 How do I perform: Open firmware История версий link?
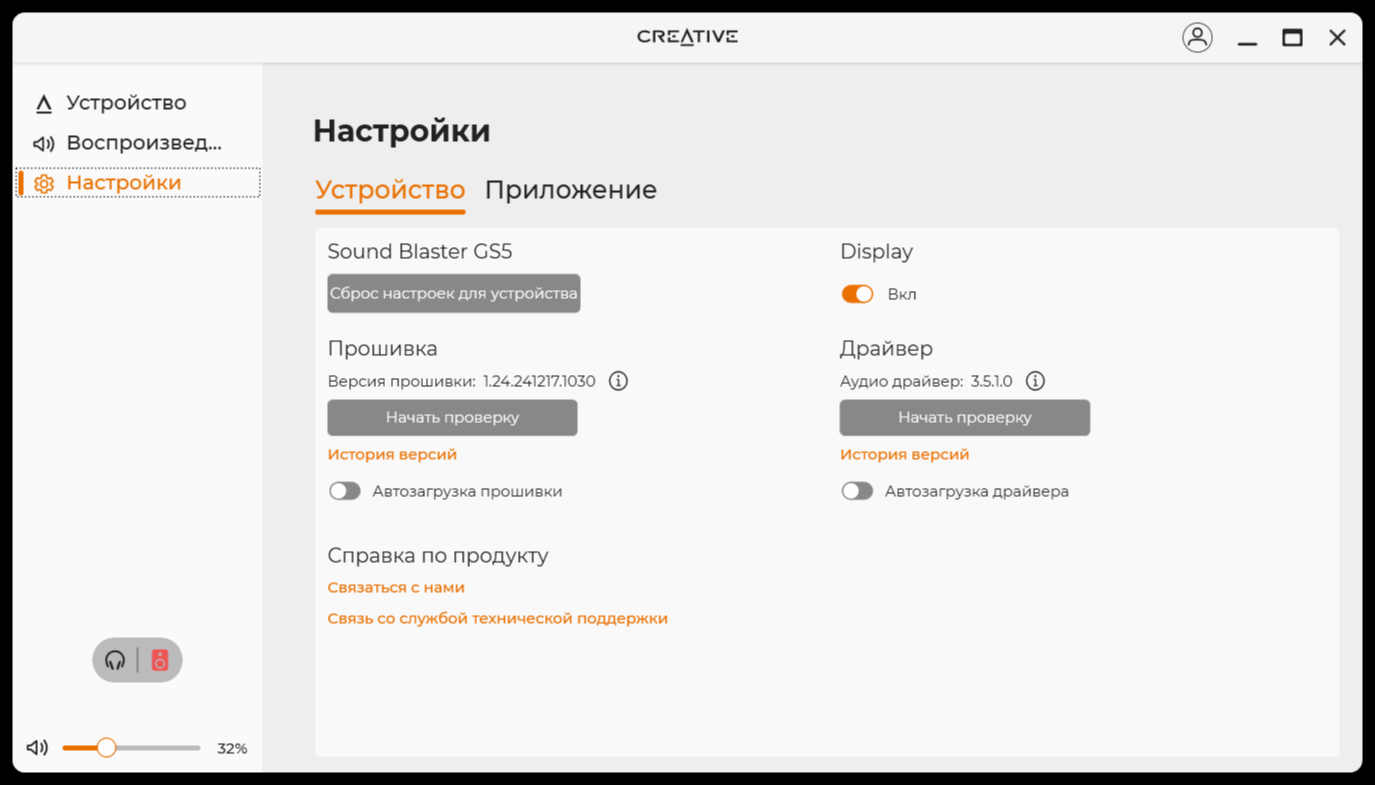[392, 454]
